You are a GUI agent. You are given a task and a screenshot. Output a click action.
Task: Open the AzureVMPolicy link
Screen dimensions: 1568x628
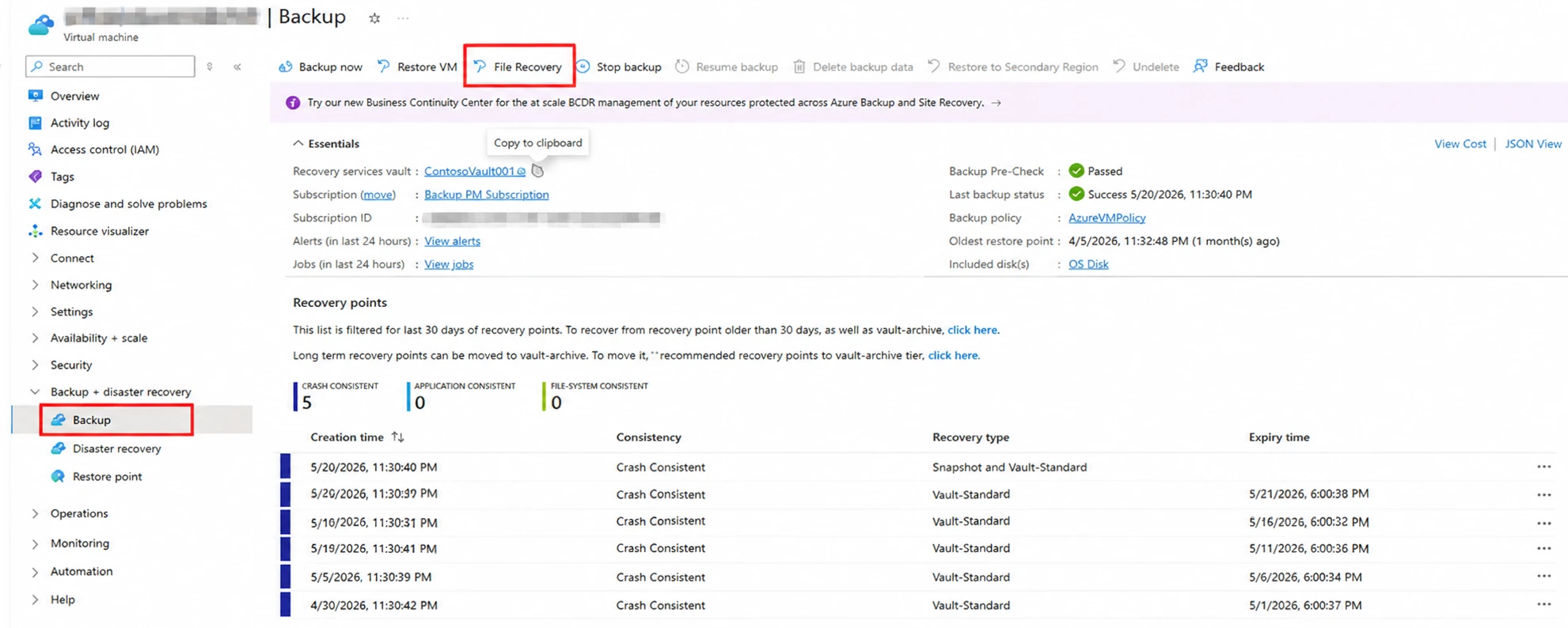(1107, 218)
